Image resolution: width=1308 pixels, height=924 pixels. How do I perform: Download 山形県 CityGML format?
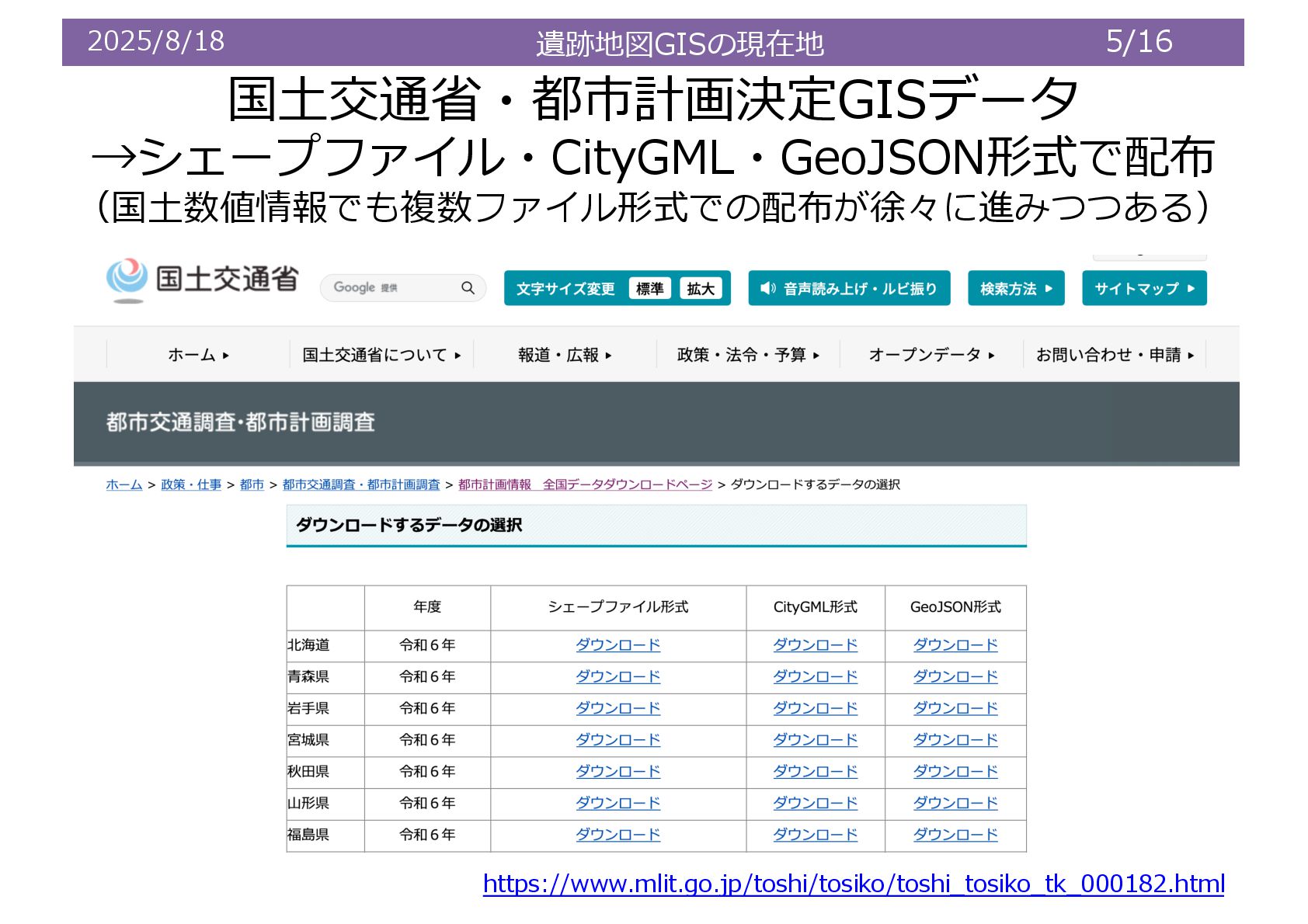point(816,803)
